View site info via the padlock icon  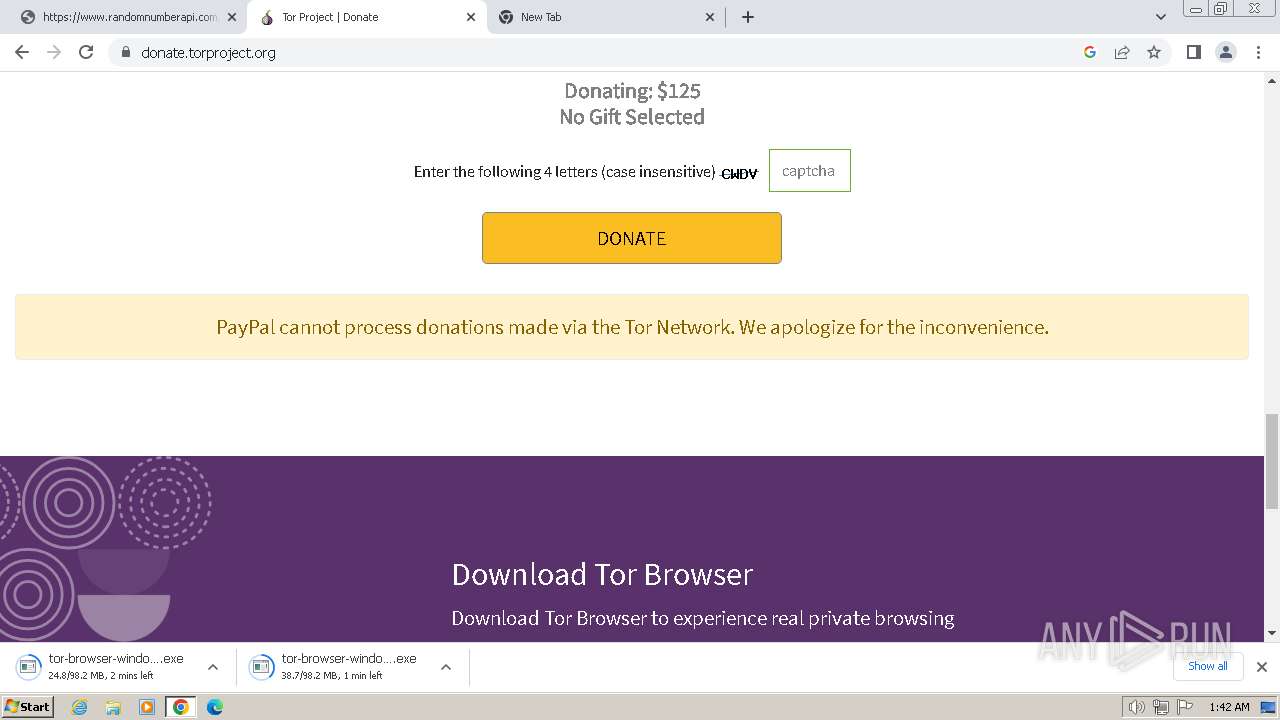125,52
